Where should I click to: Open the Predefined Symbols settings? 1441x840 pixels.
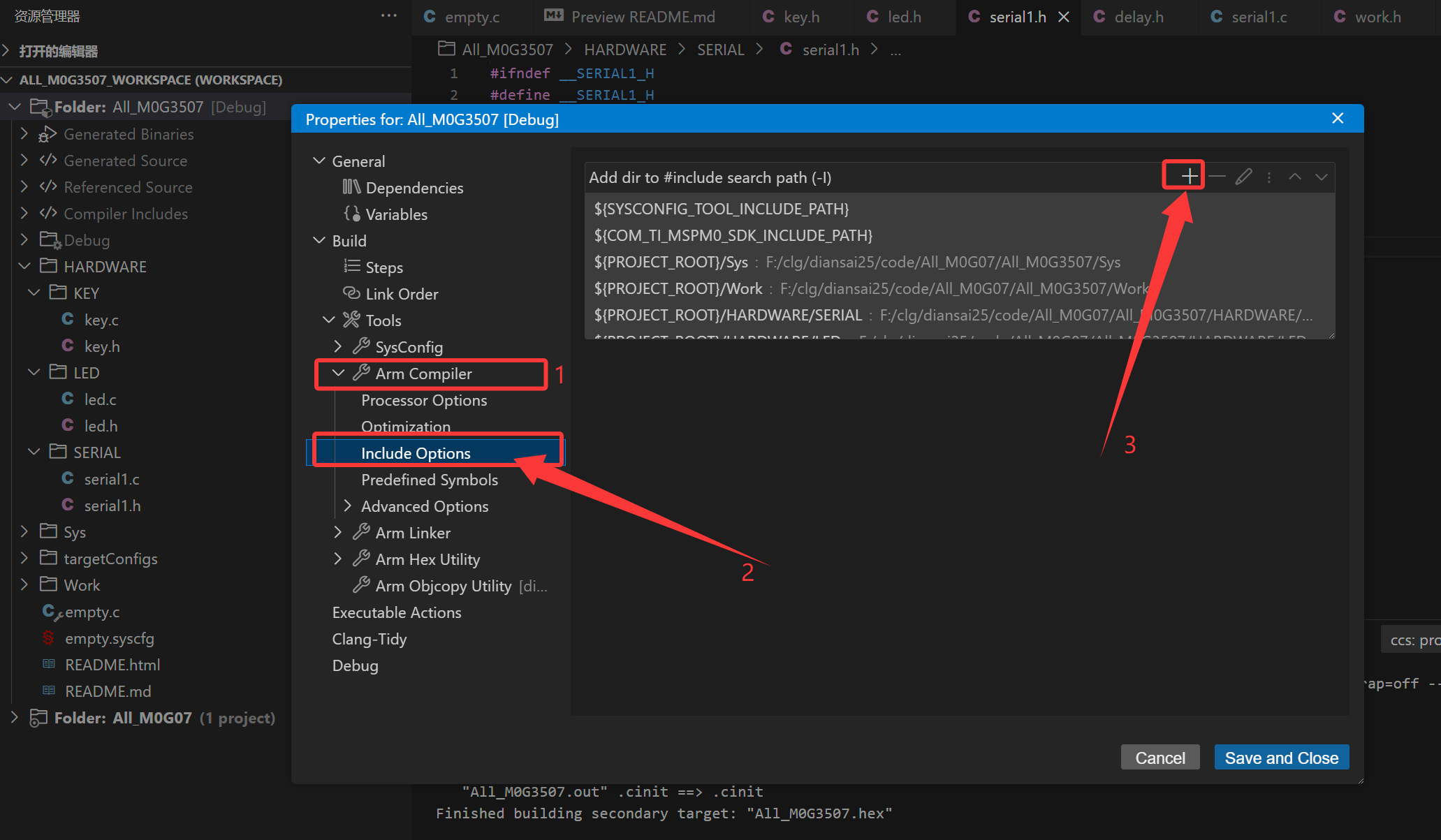(x=429, y=480)
